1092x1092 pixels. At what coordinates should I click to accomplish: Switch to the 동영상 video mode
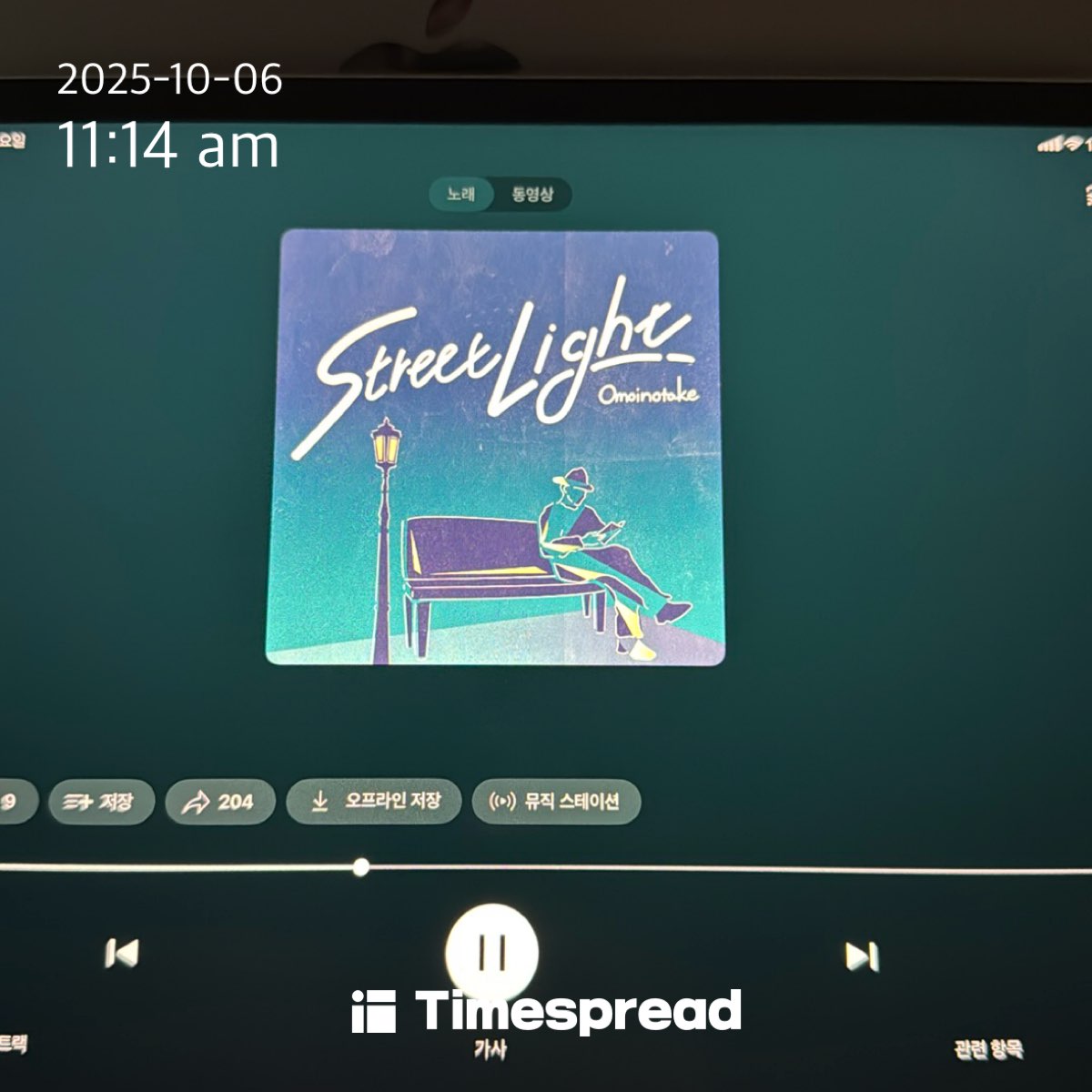point(532,194)
